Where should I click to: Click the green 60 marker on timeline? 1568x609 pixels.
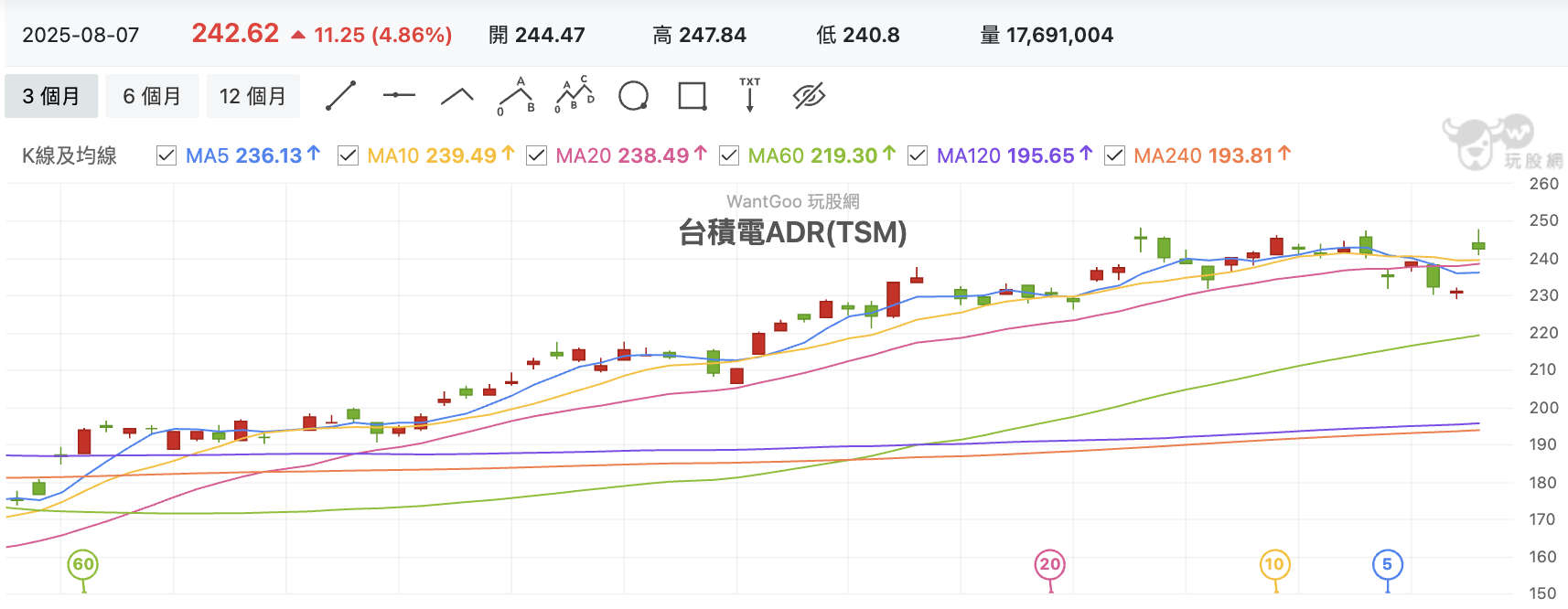pyautogui.click(x=83, y=564)
